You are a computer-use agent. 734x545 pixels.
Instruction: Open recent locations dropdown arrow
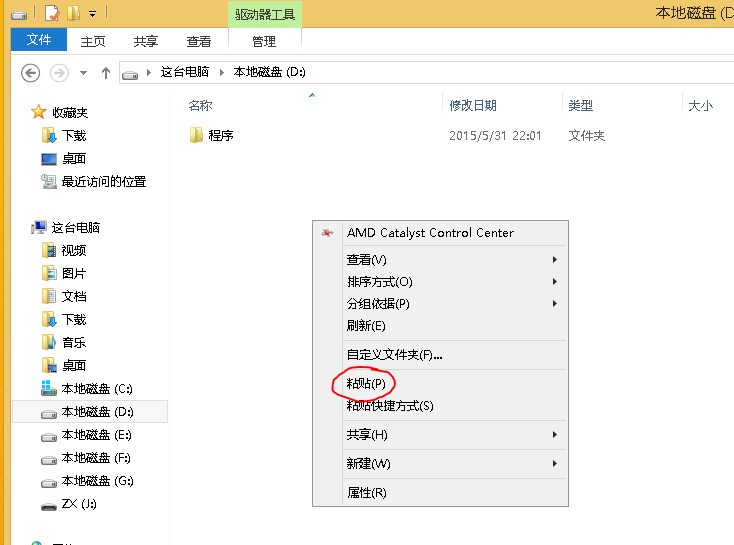pos(83,73)
